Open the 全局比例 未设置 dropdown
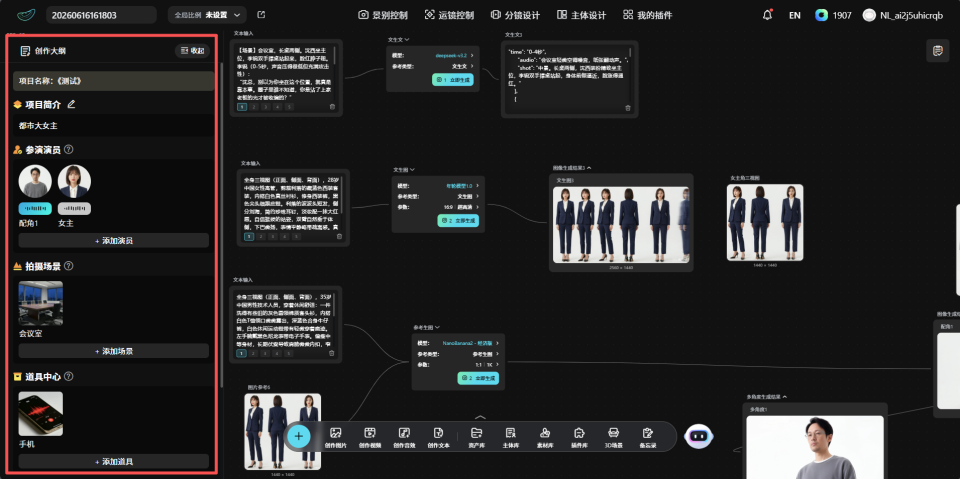This screenshot has height=479, width=960. click(x=207, y=15)
